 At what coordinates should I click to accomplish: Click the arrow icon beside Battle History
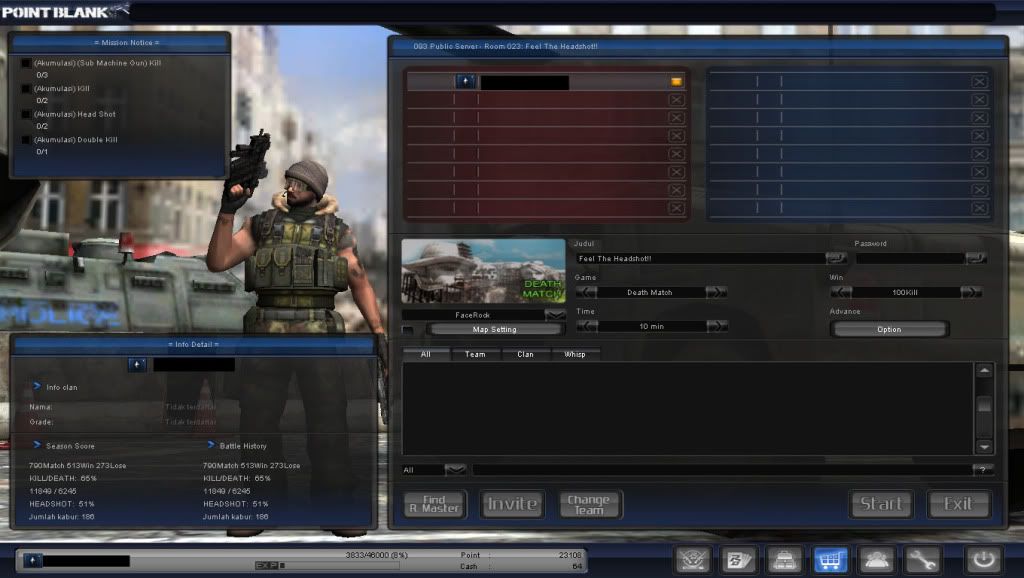211,445
